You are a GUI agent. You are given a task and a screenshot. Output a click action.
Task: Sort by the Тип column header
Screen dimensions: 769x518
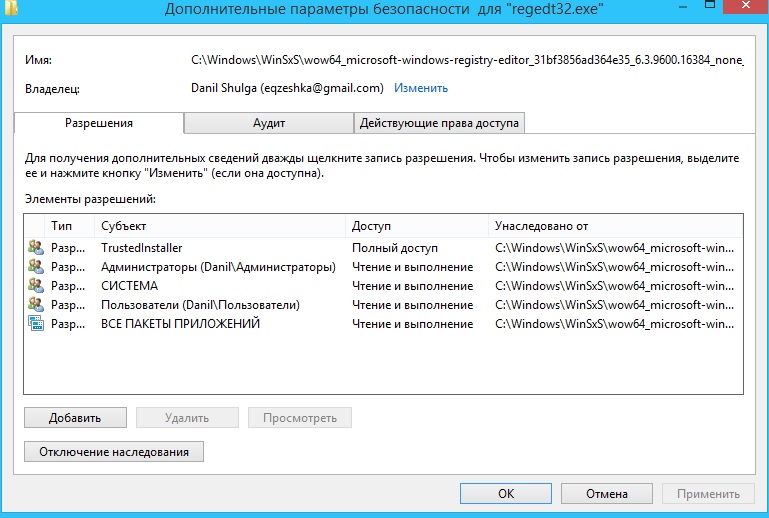point(69,226)
